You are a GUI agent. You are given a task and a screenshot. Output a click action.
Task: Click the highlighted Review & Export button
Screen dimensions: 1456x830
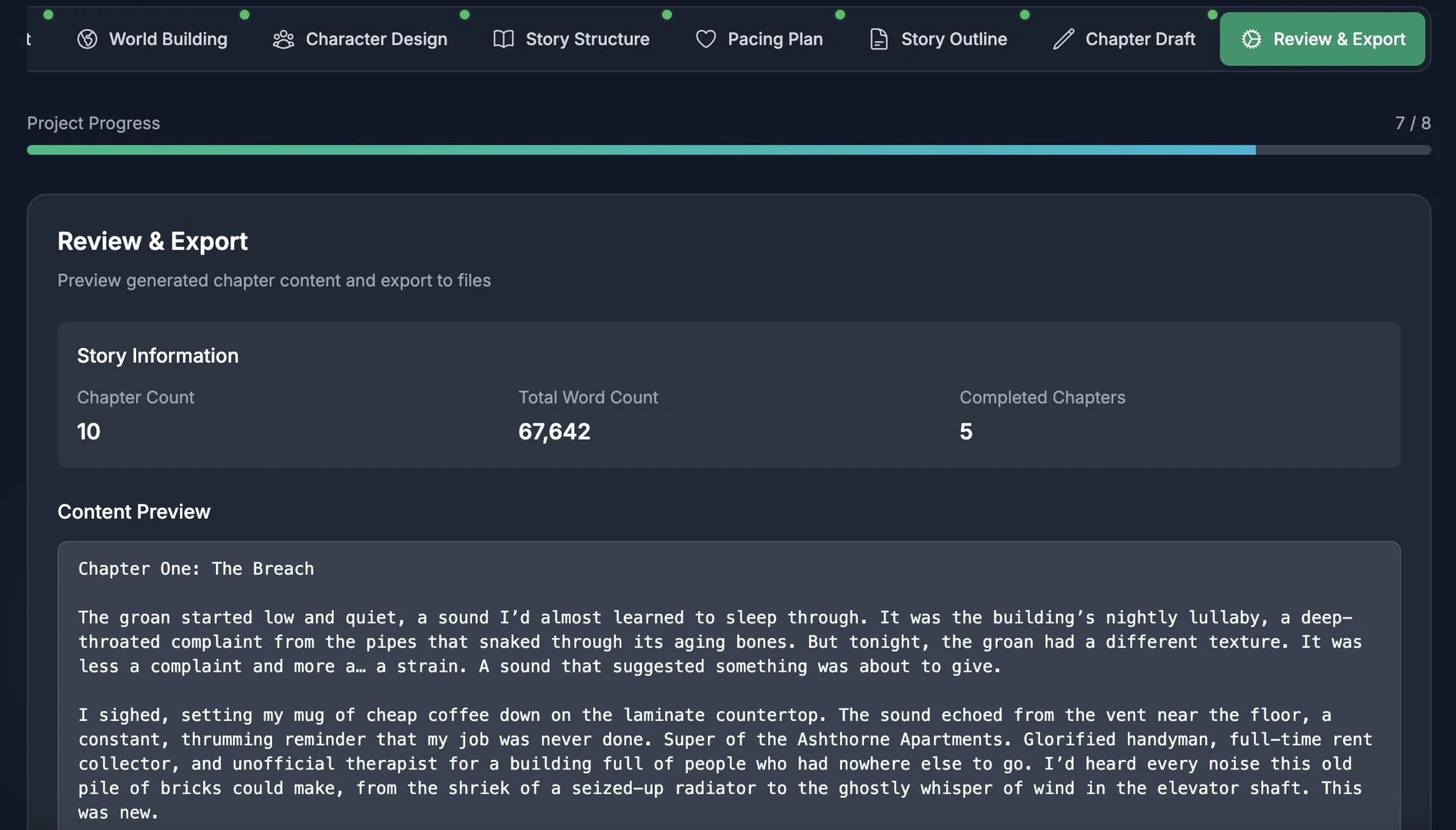[1321, 38]
